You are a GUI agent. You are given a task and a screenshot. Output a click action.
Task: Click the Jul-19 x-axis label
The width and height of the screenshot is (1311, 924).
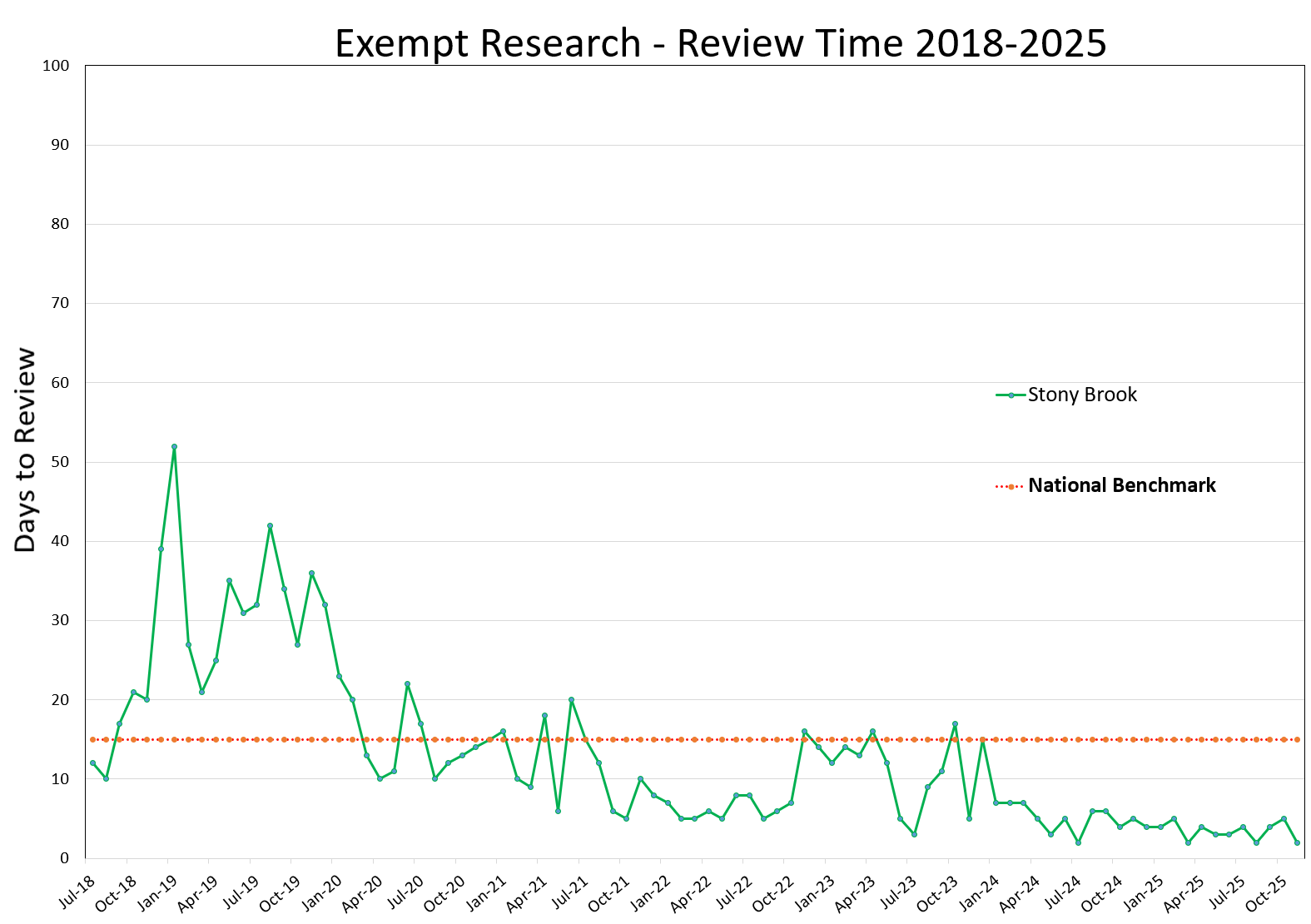pos(241,892)
